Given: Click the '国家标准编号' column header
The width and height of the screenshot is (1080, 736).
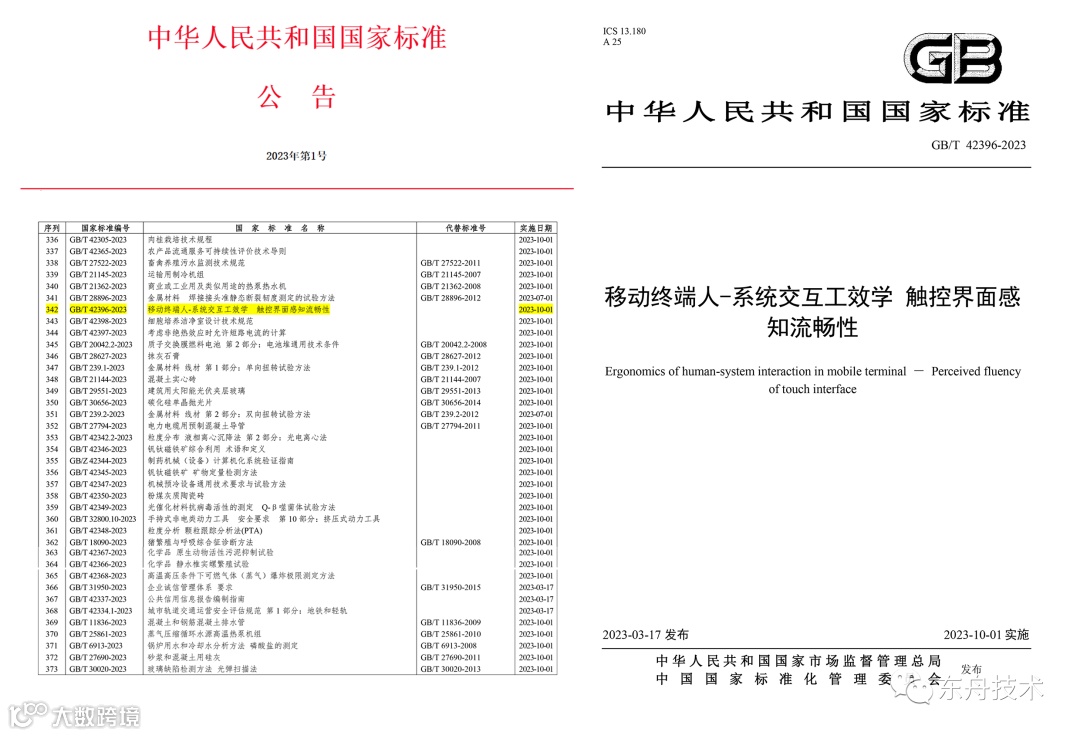Looking at the screenshot, I should (105, 228).
